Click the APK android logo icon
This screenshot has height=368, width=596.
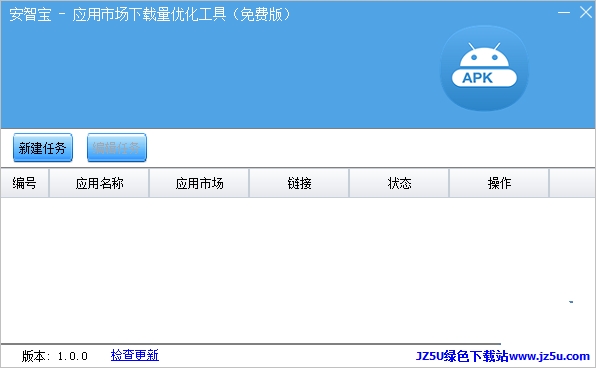coord(484,68)
